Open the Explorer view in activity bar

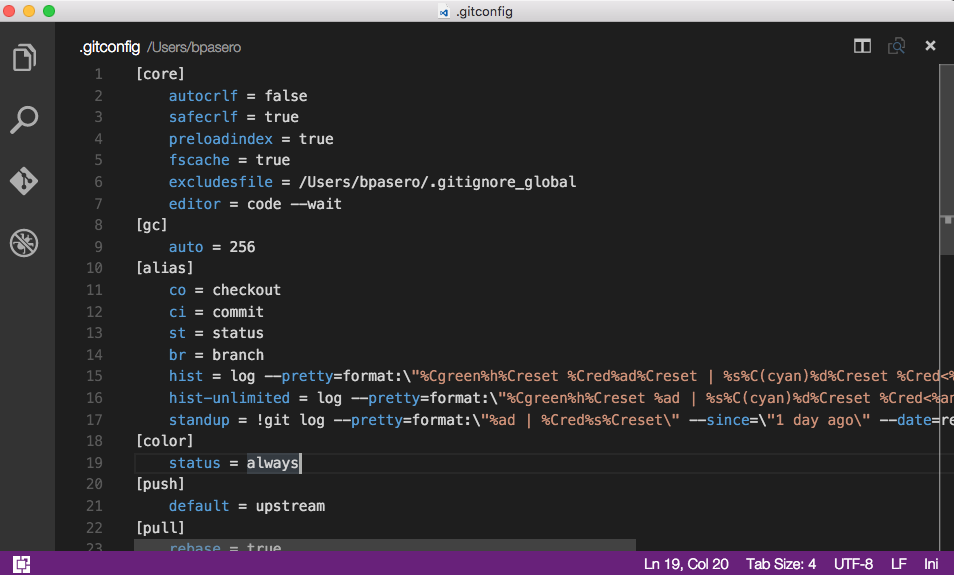pos(25,58)
